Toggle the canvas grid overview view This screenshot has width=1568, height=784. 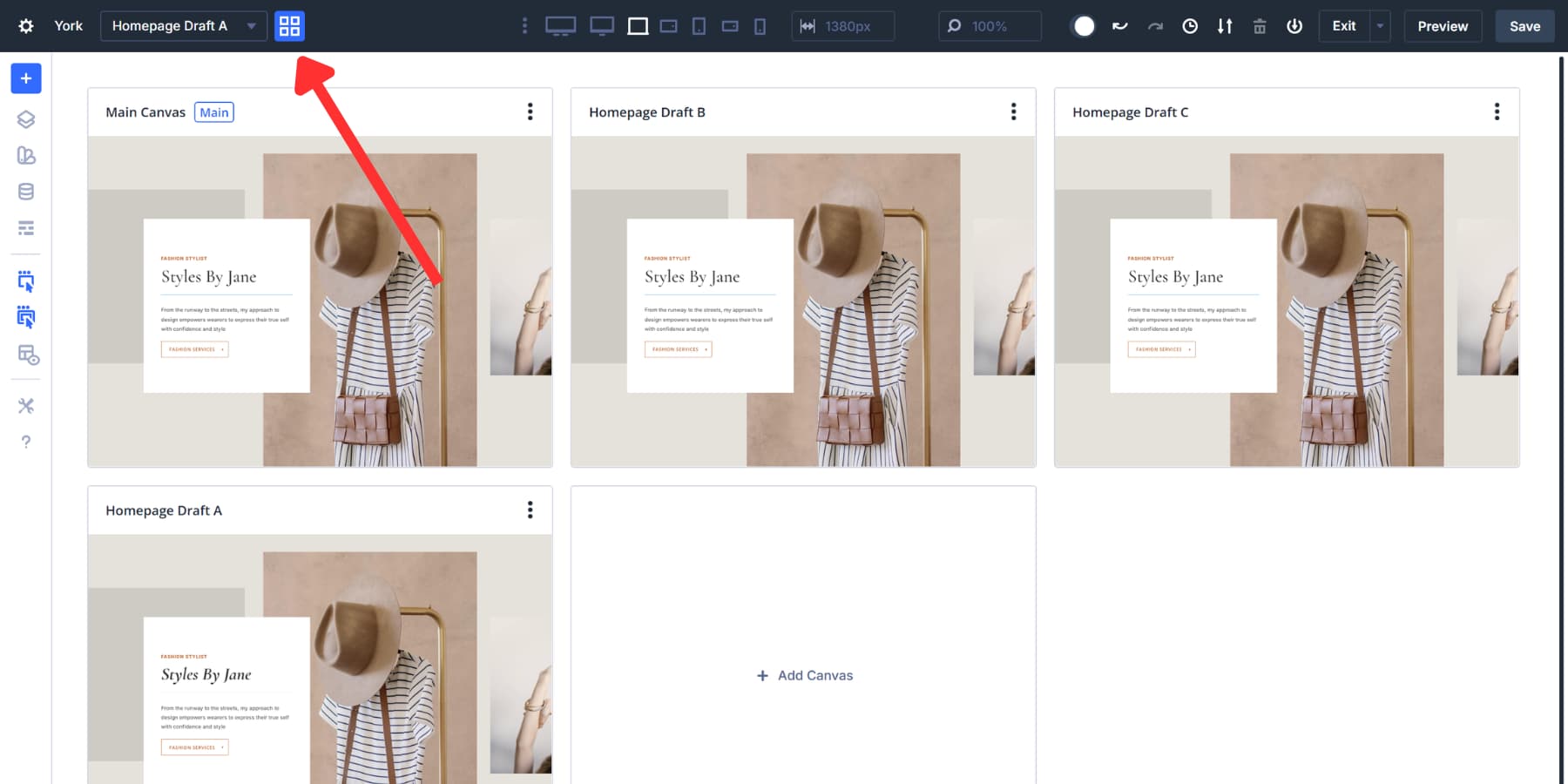point(290,26)
